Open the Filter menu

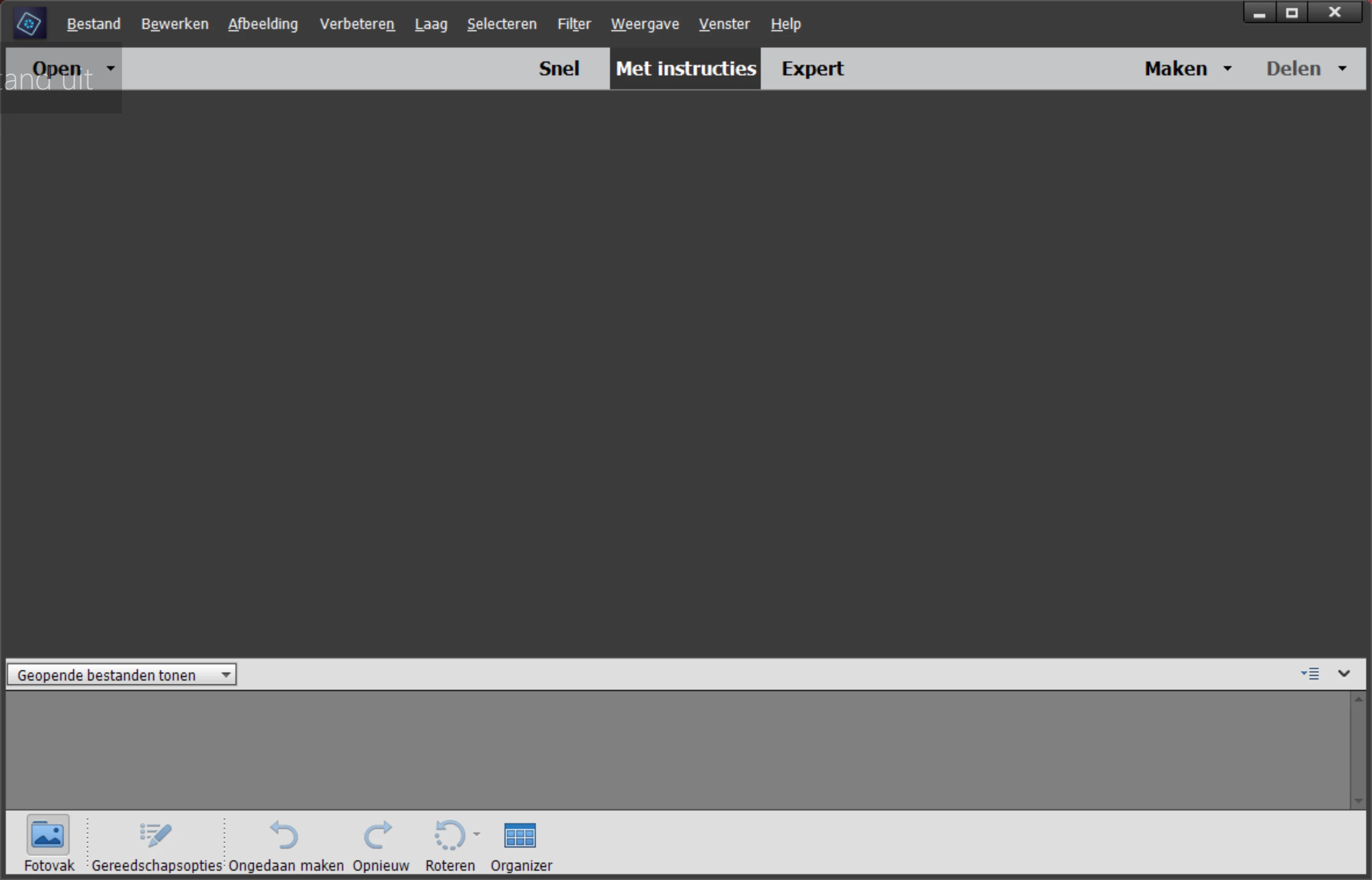(x=574, y=24)
